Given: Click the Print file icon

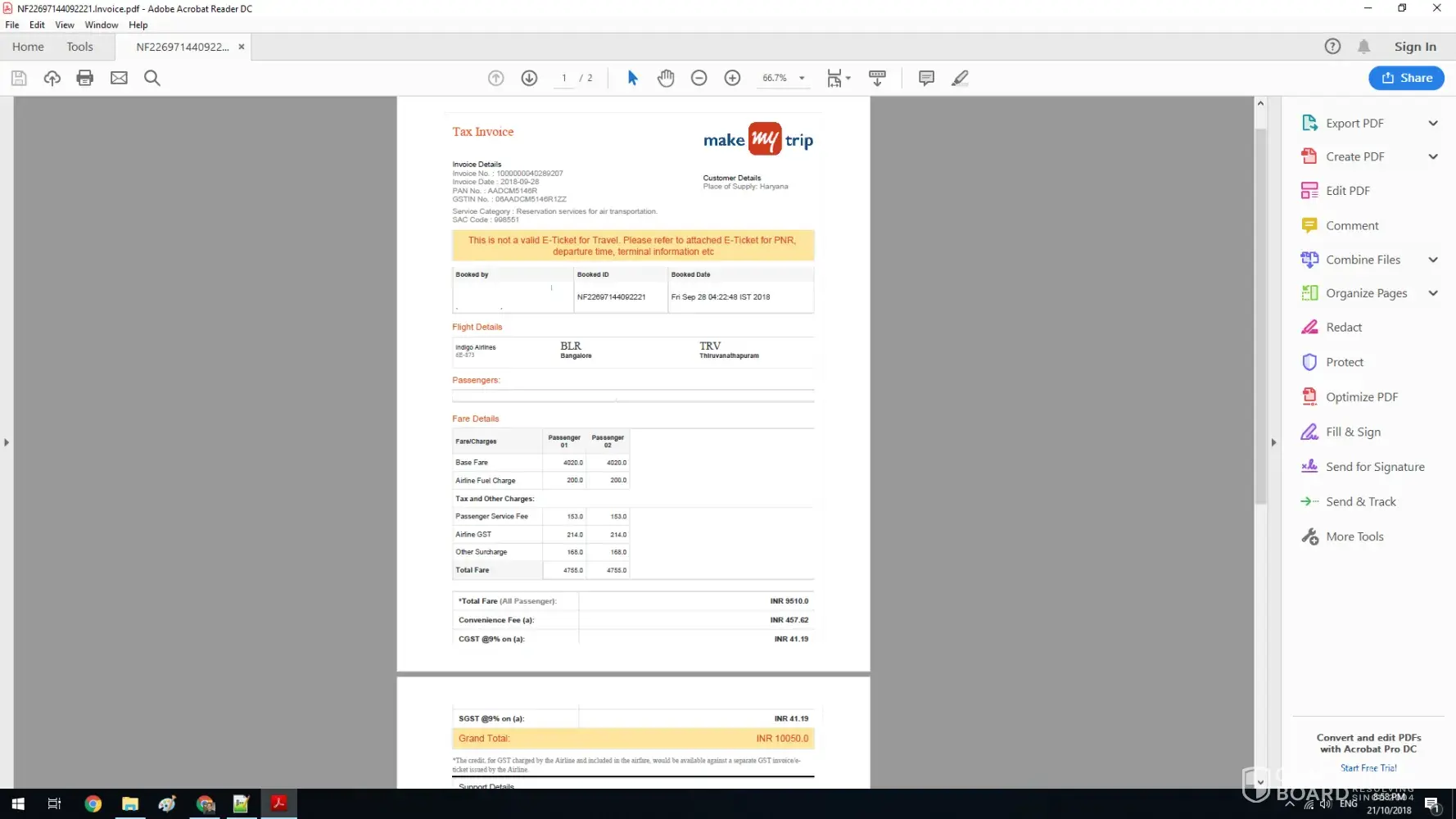Looking at the screenshot, I should click(85, 78).
